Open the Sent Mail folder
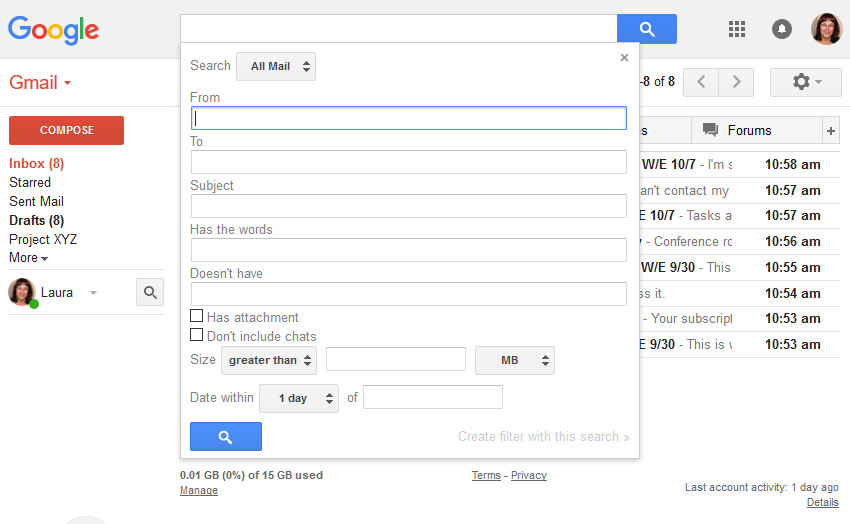This screenshot has width=850, height=524. [x=36, y=201]
